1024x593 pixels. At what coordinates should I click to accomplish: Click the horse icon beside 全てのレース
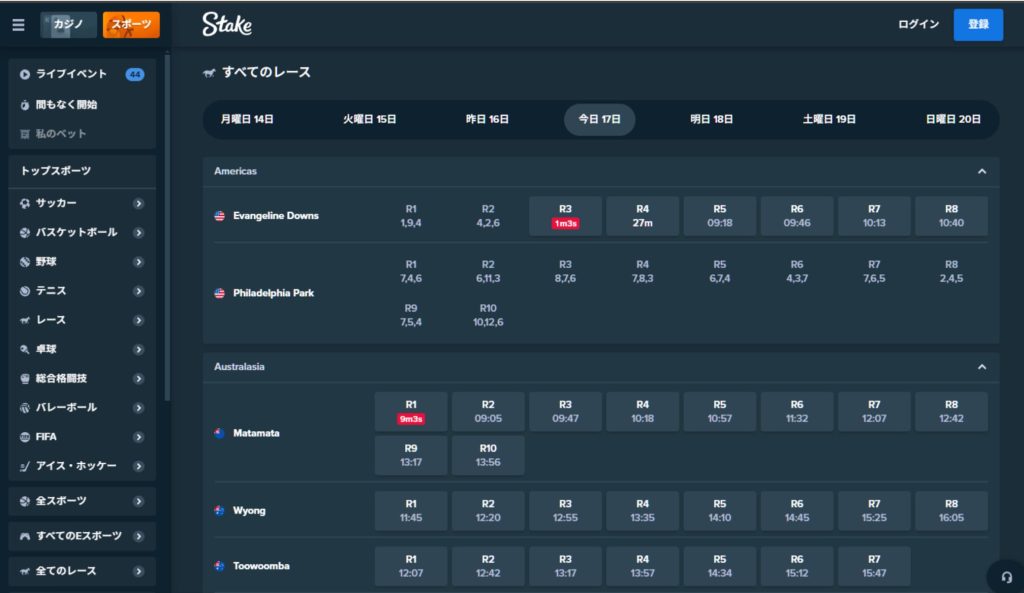(25, 571)
